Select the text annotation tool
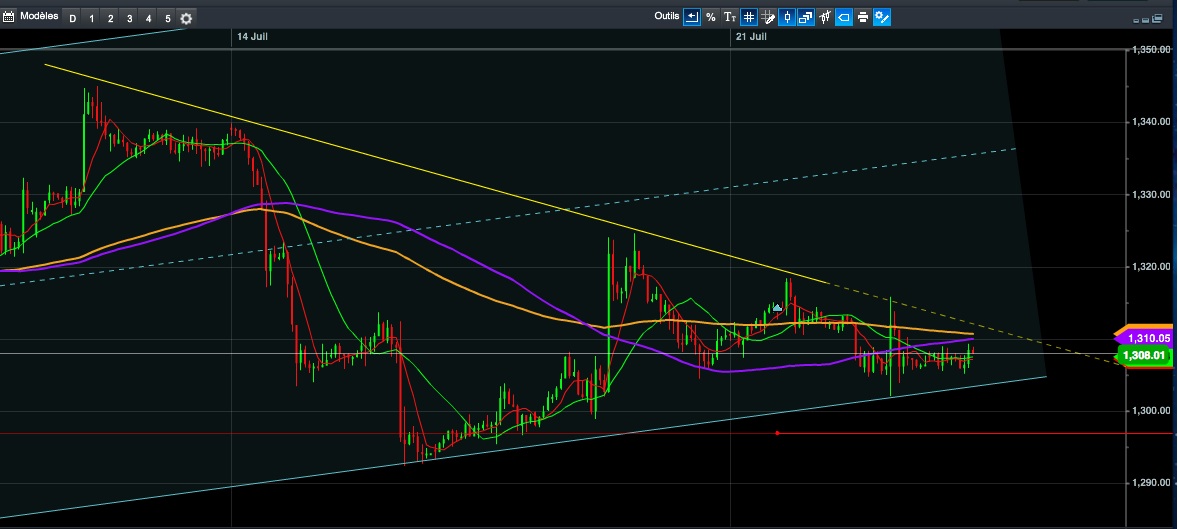 [x=730, y=17]
